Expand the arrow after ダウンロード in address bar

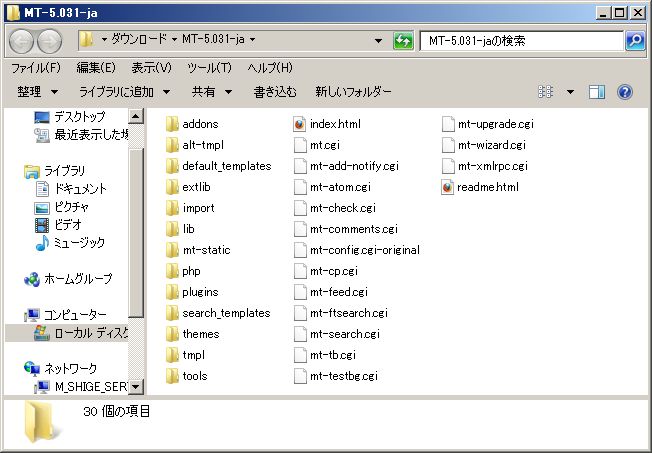(x=174, y=40)
